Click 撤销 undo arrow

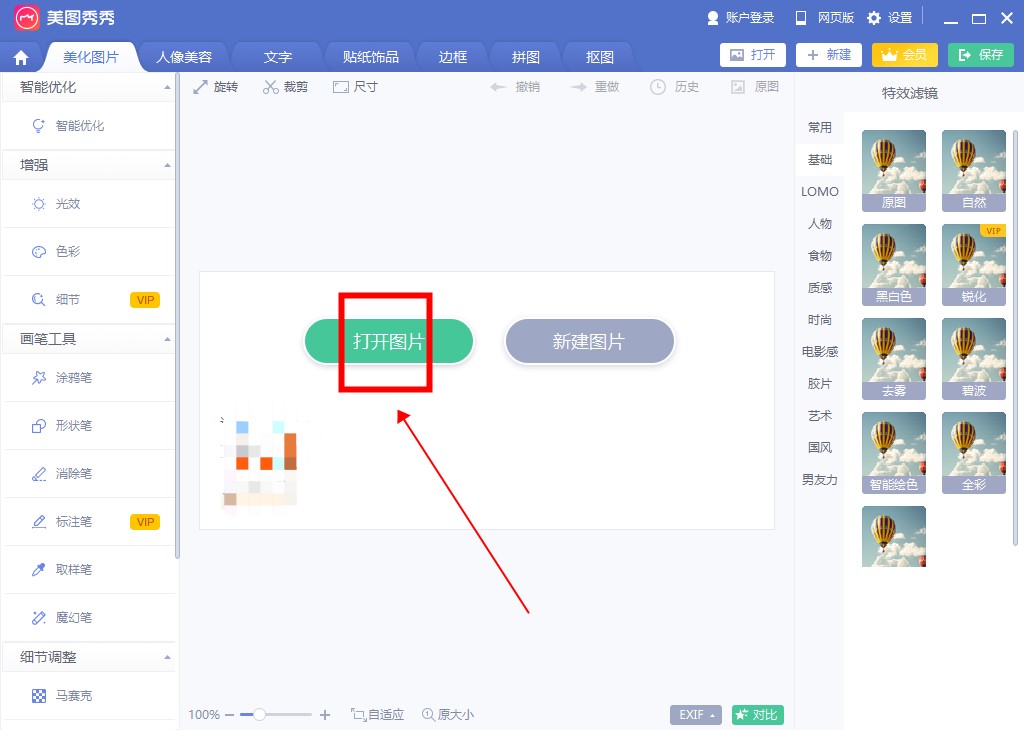[x=515, y=87]
